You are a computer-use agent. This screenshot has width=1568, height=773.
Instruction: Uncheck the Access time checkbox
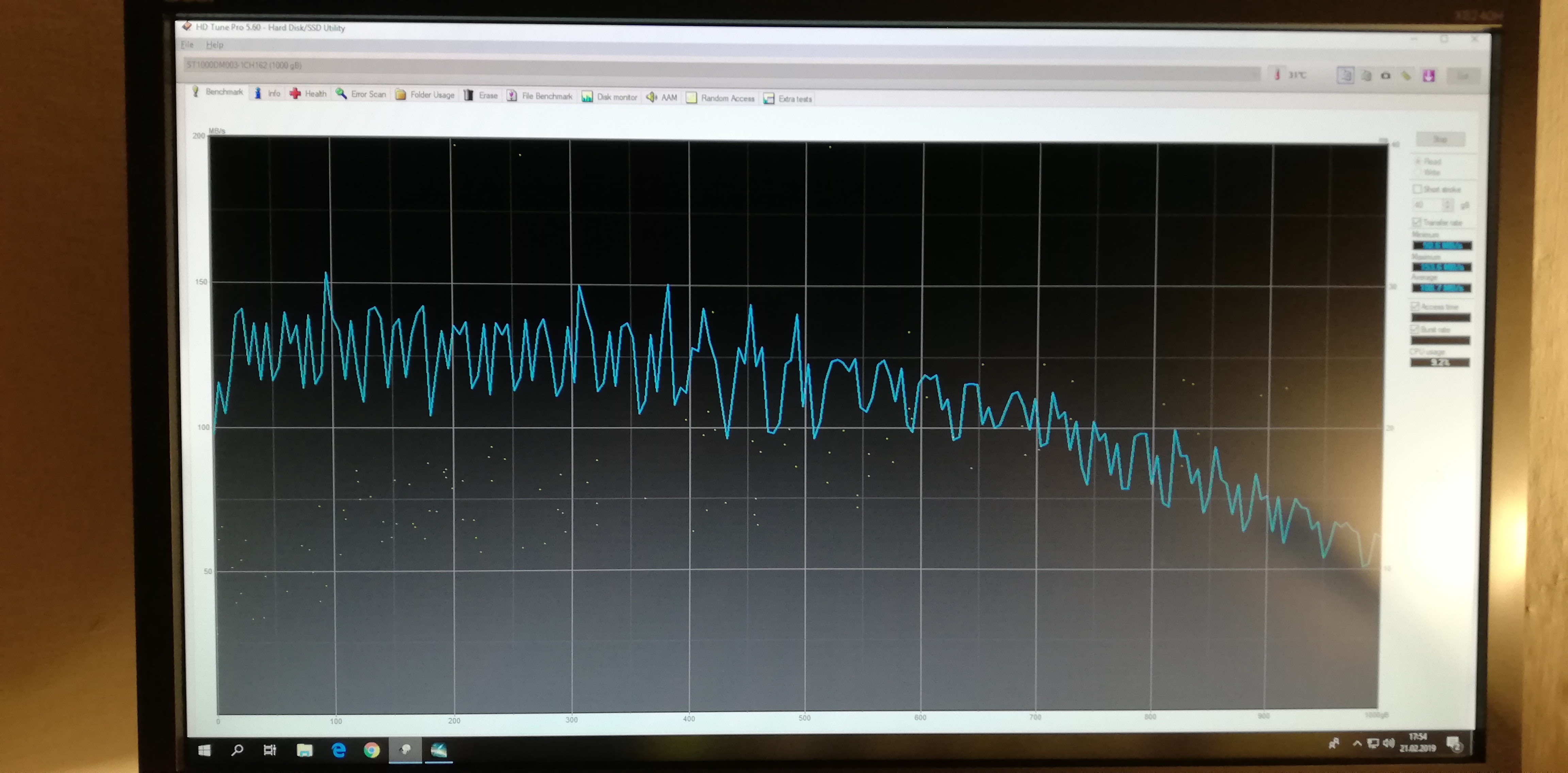click(1415, 306)
